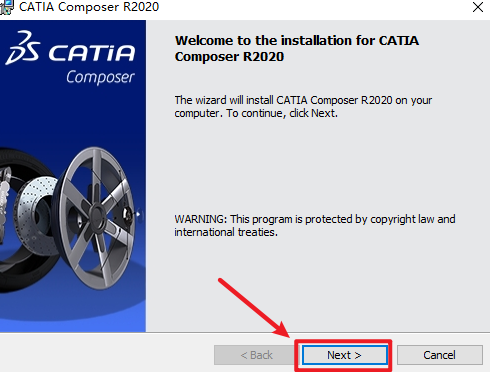
Task: Click the installer icon in title bar
Action: tap(7, 7)
